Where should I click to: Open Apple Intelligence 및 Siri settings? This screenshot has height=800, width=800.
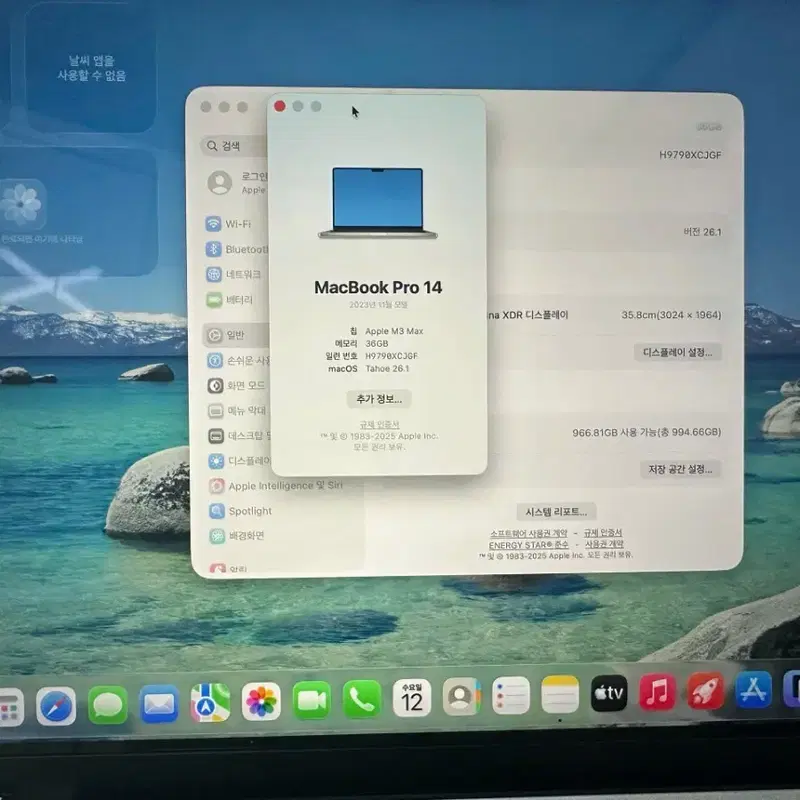276,486
